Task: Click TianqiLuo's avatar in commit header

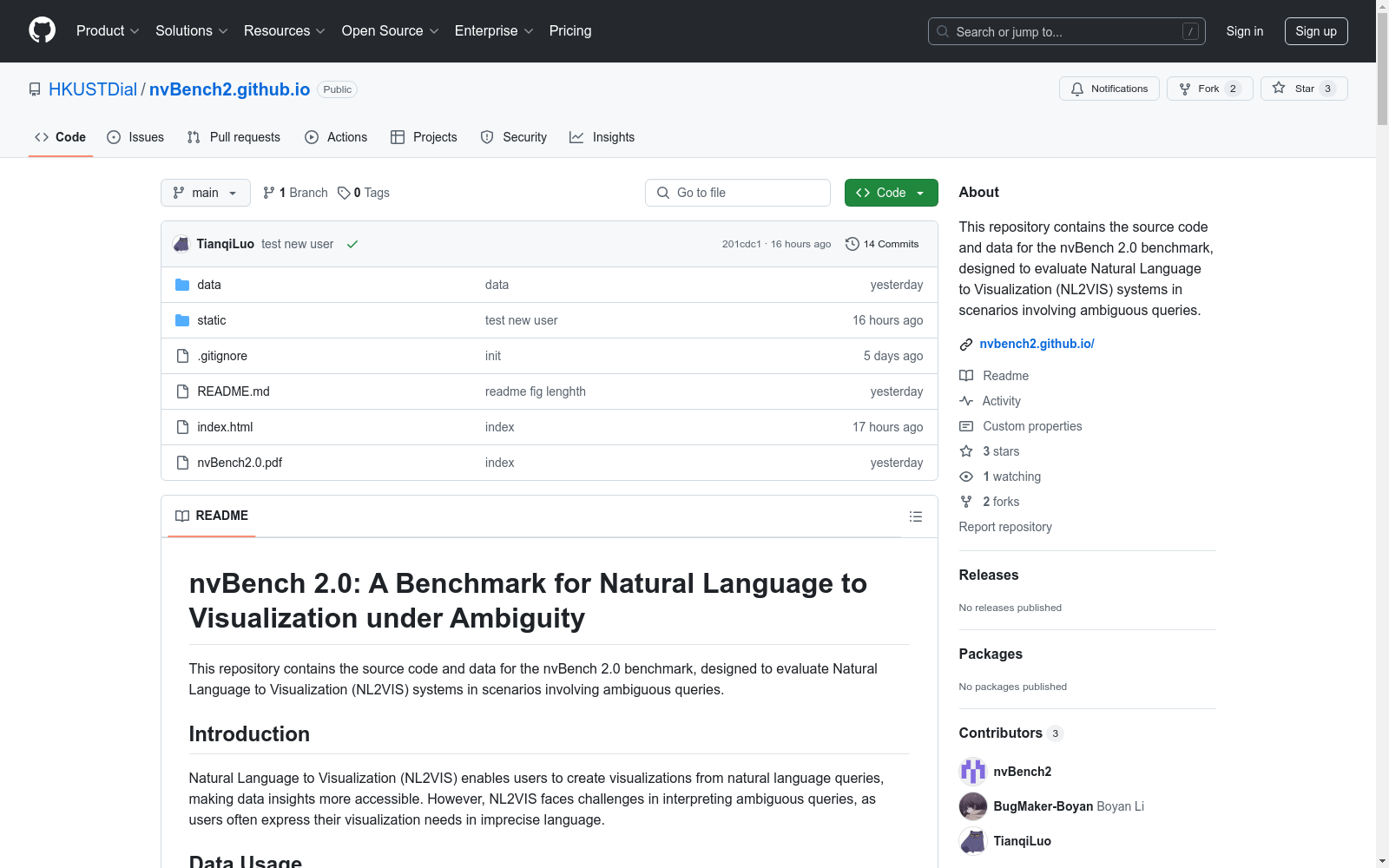Action: click(181, 244)
